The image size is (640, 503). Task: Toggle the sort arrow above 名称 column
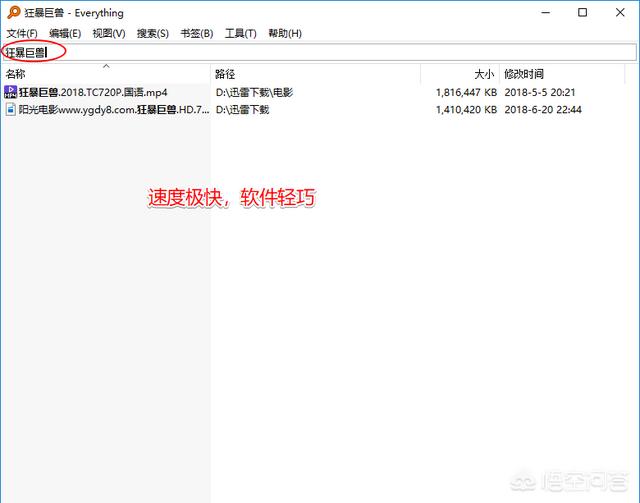click(x=107, y=66)
